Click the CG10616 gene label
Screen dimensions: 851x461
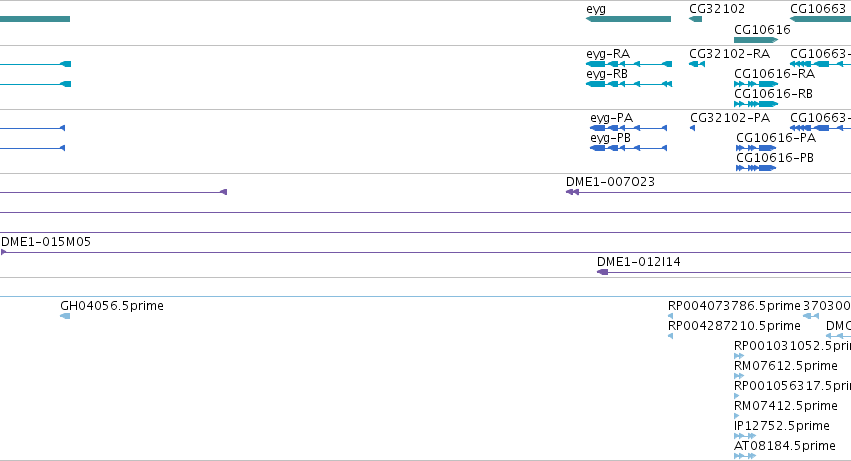coord(762,29)
